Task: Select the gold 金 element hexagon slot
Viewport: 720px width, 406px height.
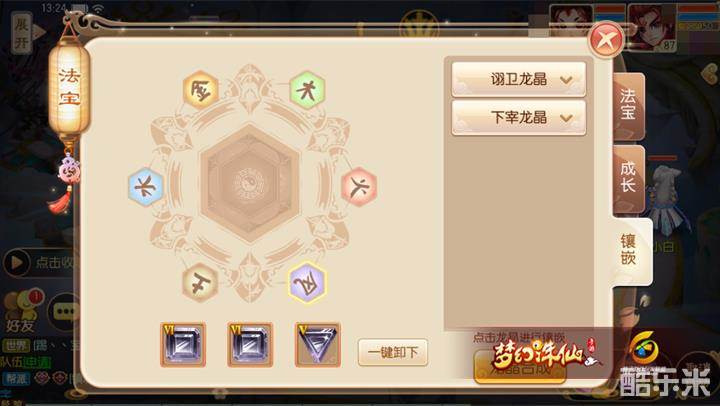Action: [x=201, y=89]
